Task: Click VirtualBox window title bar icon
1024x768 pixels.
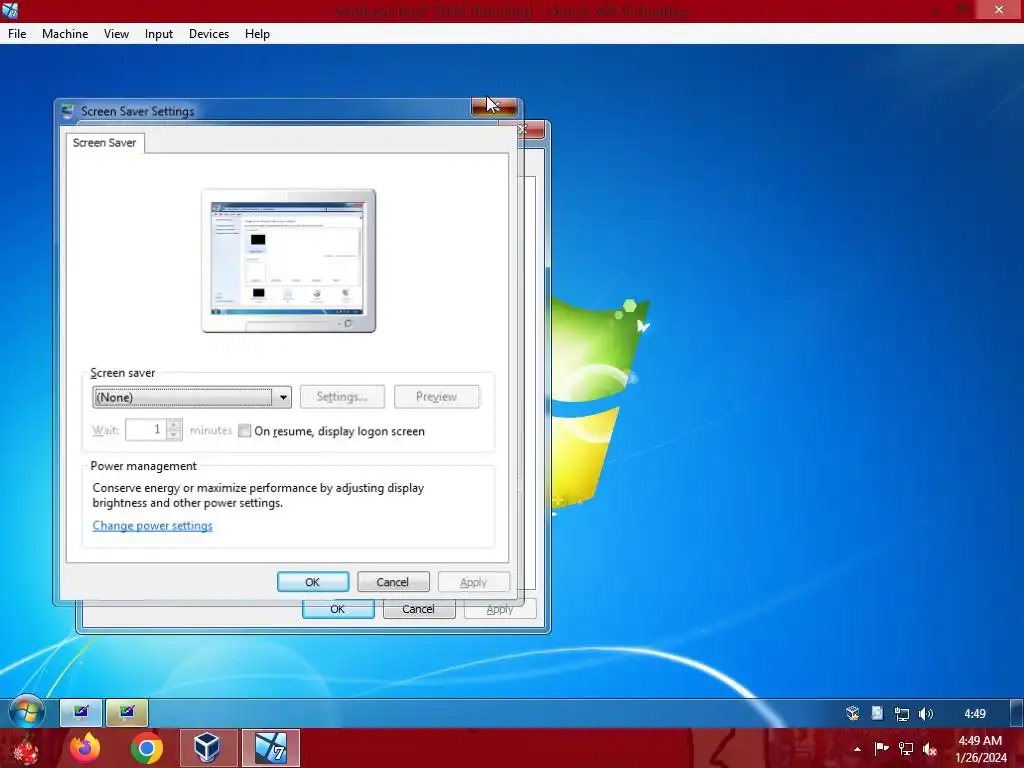Action: [10, 10]
